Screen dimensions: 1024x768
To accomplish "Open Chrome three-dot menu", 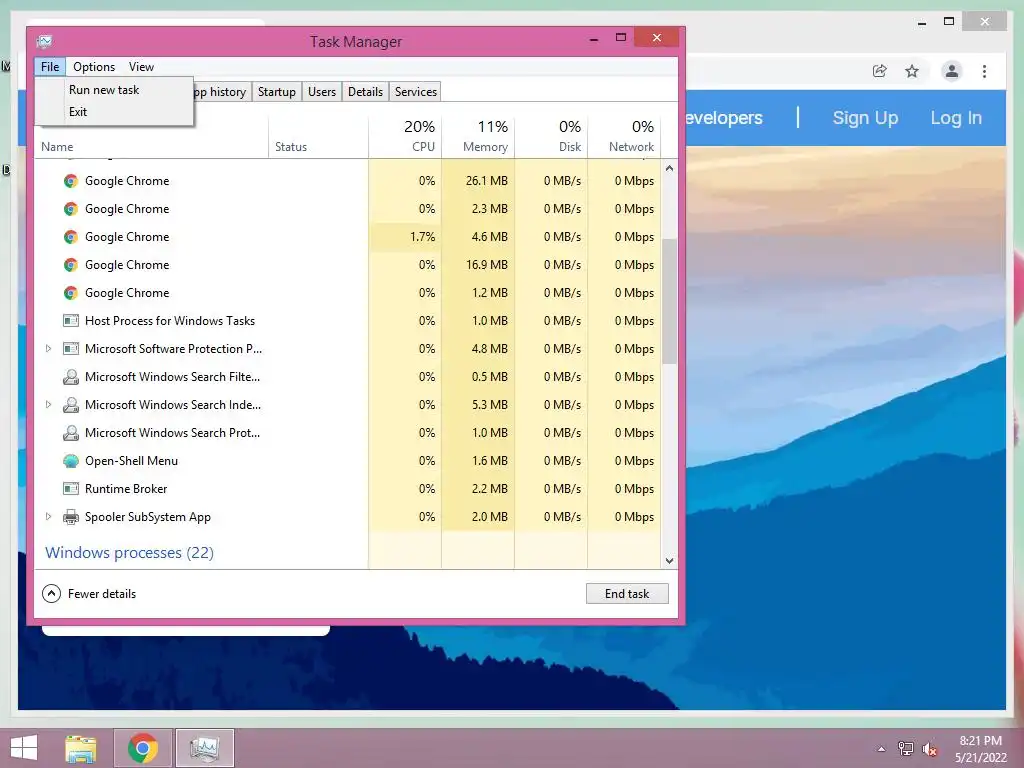I will tap(984, 71).
